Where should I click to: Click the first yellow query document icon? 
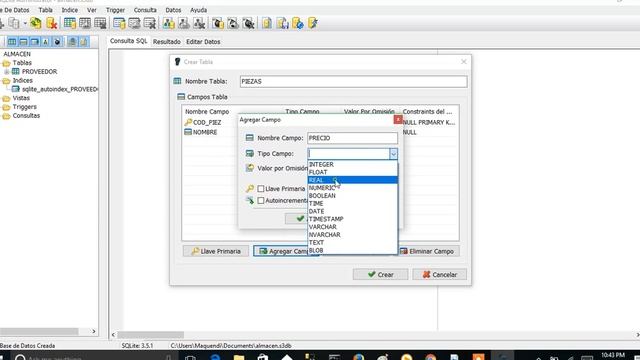tap(267, 23)
